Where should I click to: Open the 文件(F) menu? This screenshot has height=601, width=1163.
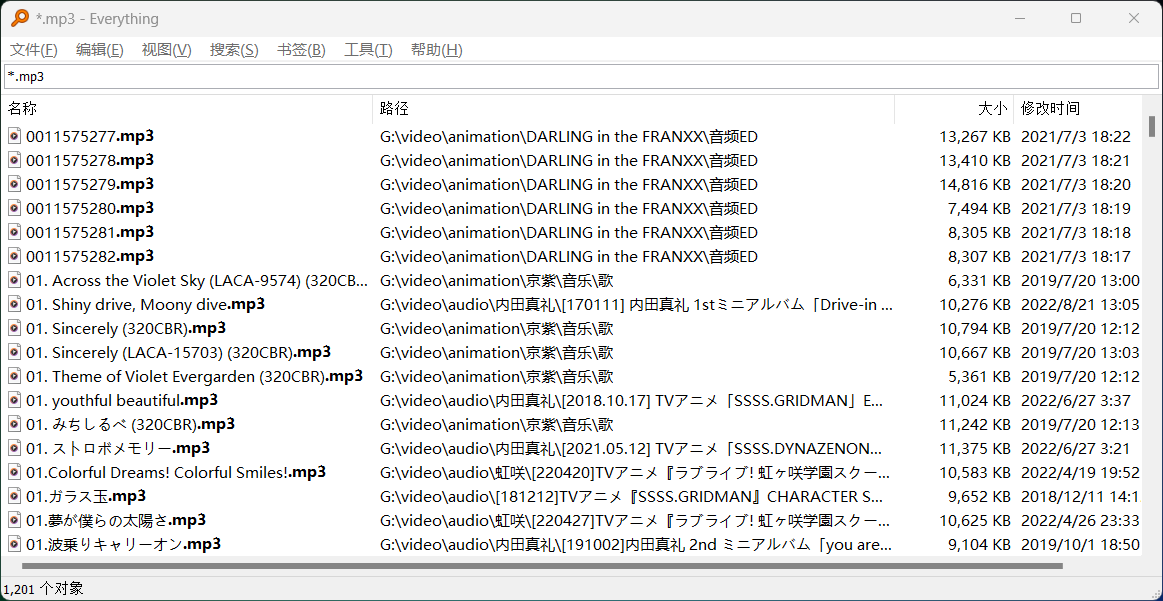(33, 50)
